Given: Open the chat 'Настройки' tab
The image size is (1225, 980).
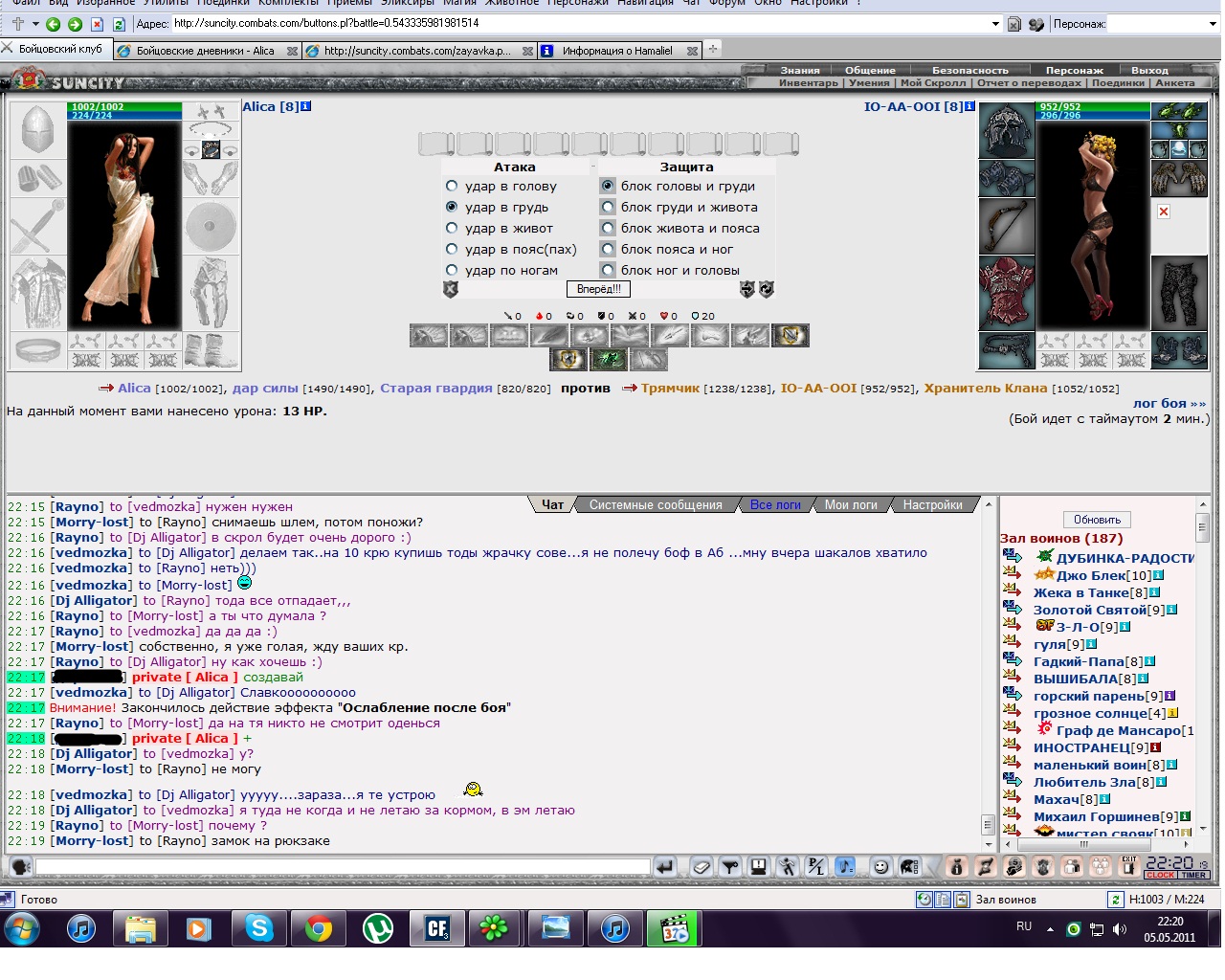Looking at the screenshot, I should [933, 504].
